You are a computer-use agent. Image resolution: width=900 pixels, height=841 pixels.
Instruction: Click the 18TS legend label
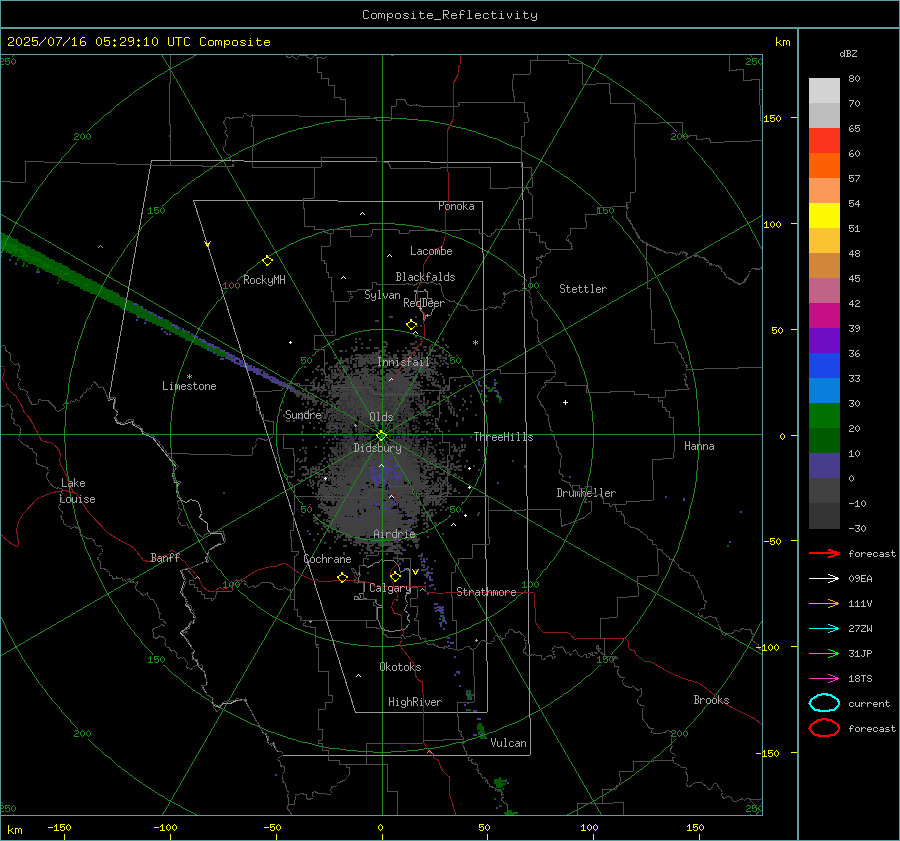point(860,679)
